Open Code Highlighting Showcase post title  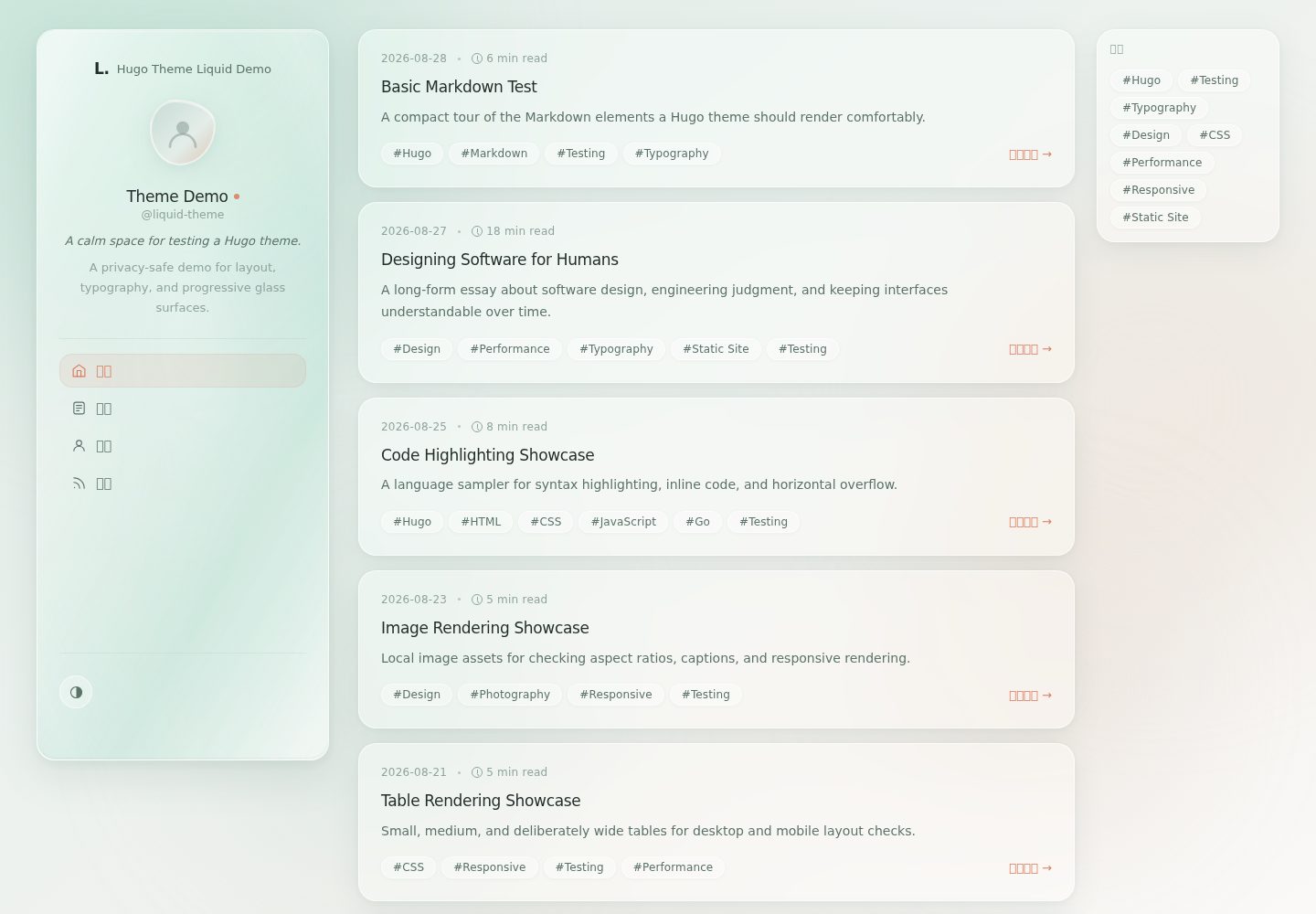(488, 455)
